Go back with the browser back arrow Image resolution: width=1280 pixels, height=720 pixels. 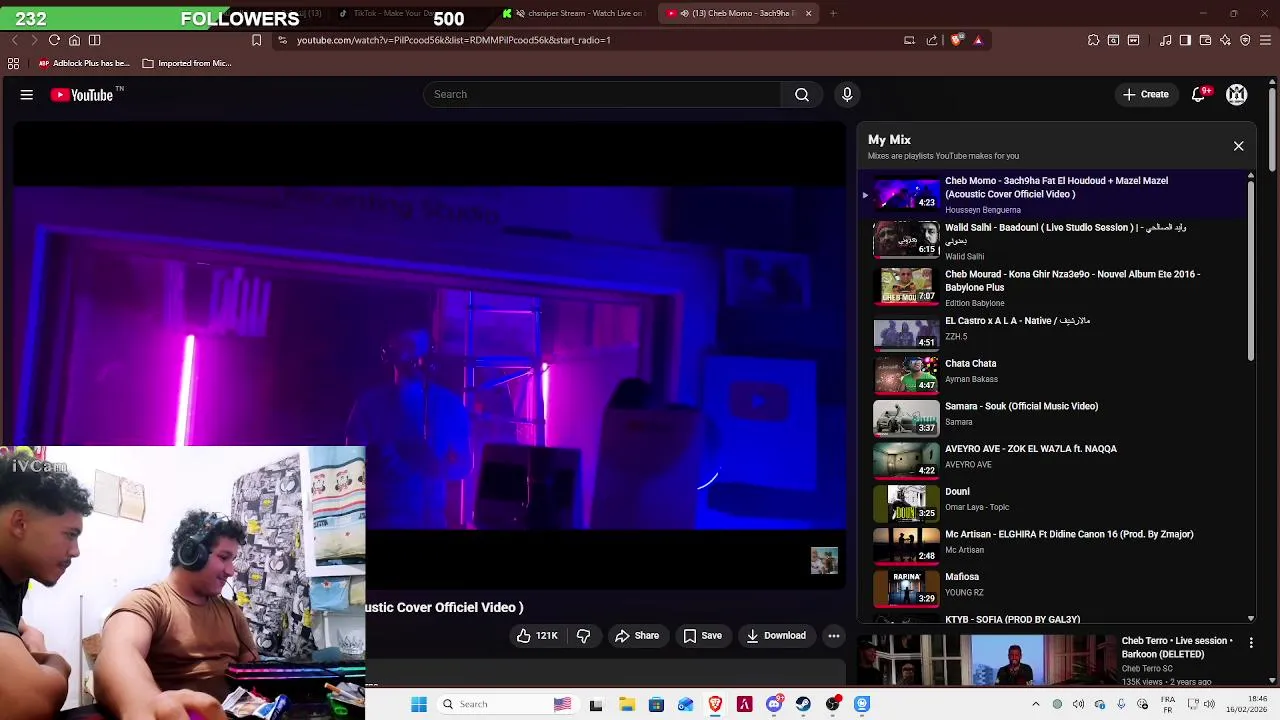[14, 40]
